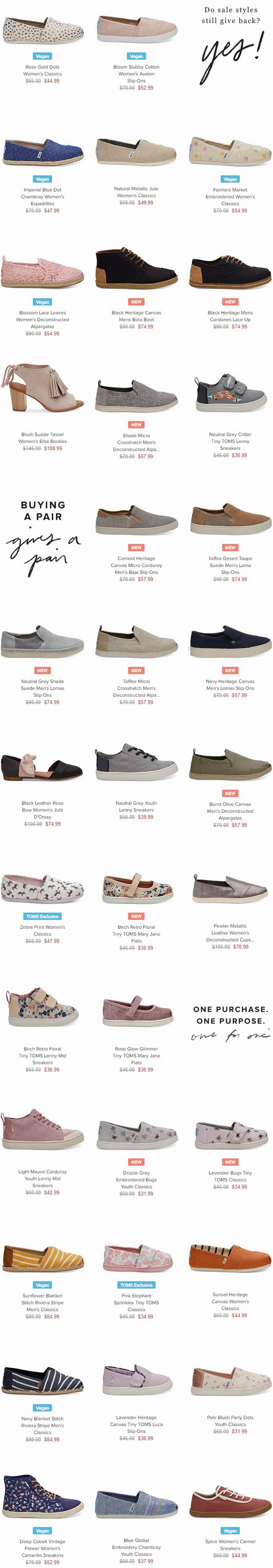Select the Vegan badge under Imperial Blue Dot espadrilles
273x1568 pixels.
click(x=43, y=179)
